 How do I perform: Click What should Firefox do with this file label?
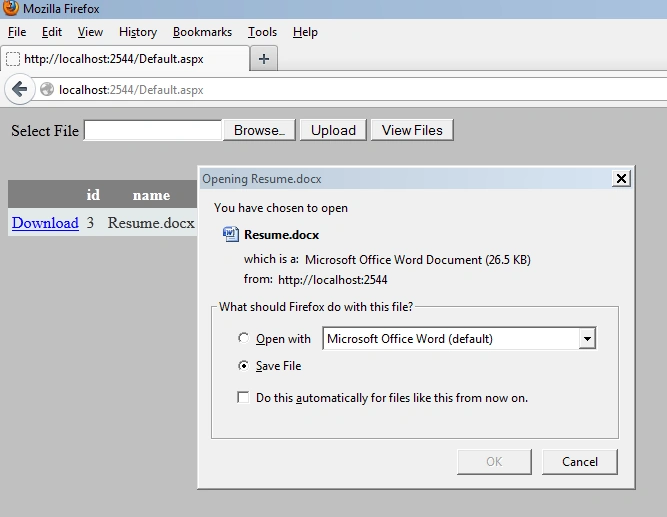316,307
